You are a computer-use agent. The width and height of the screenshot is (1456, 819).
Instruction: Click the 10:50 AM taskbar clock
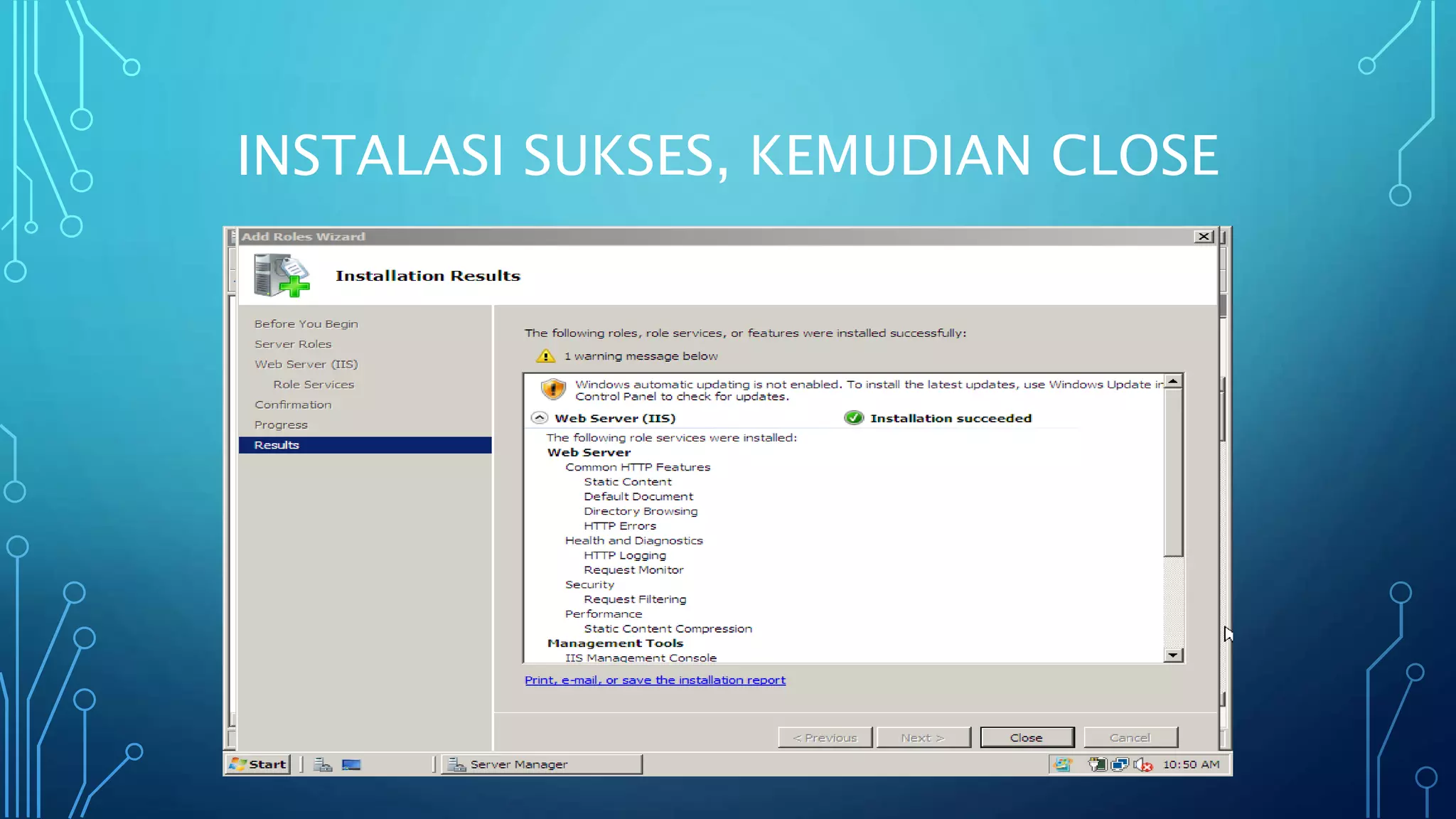[x=1191, y=764]
